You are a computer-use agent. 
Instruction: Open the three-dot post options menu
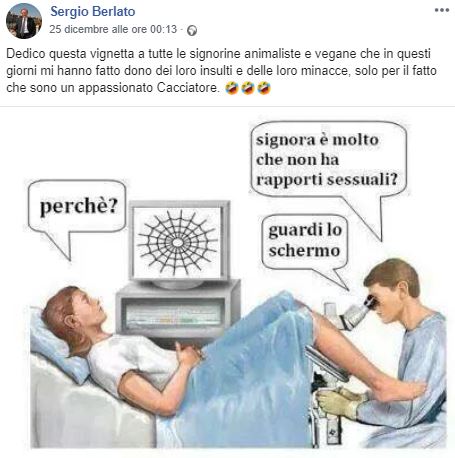pos(442,10)
